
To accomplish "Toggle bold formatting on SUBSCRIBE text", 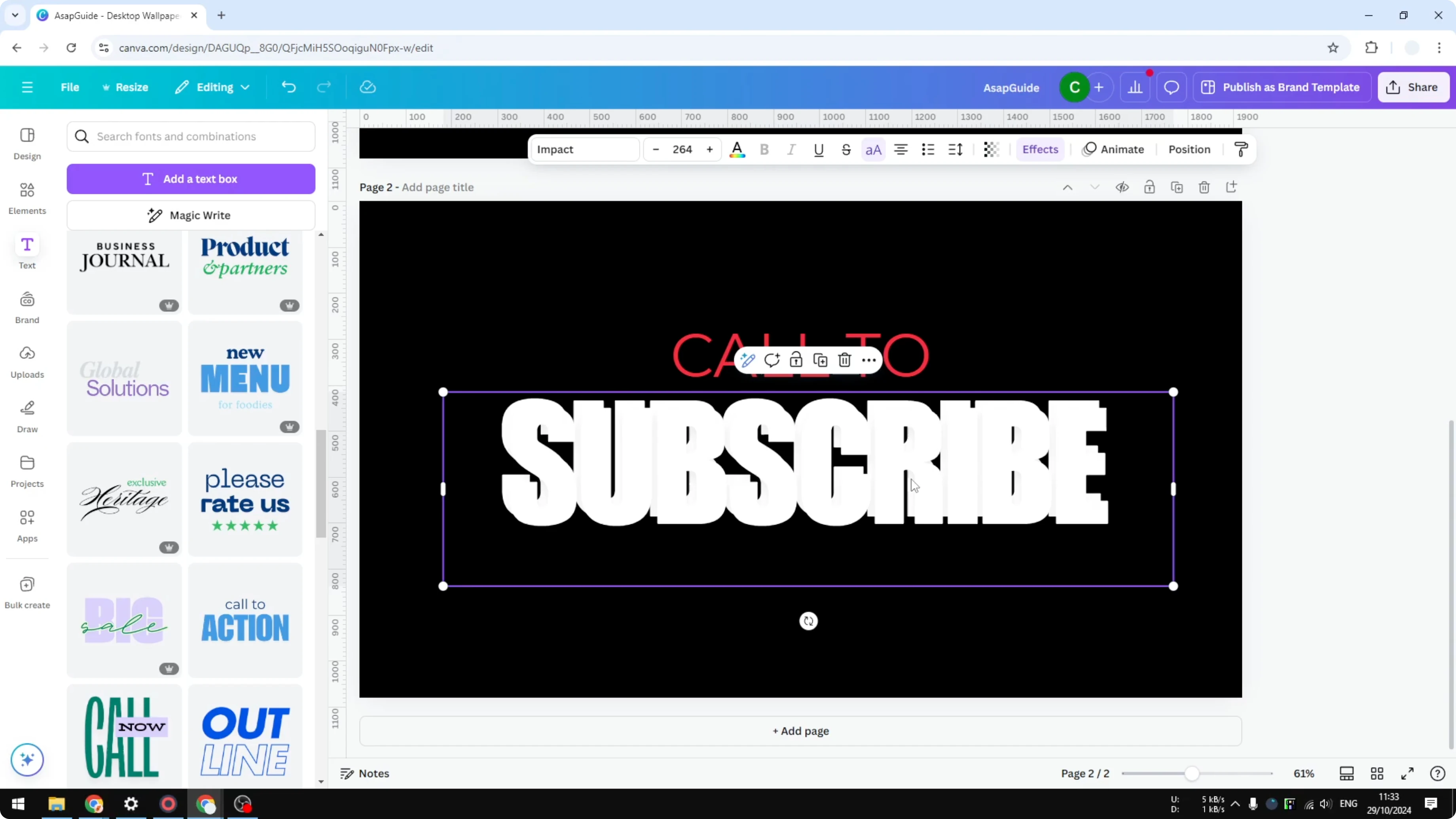I will (764, 149).
